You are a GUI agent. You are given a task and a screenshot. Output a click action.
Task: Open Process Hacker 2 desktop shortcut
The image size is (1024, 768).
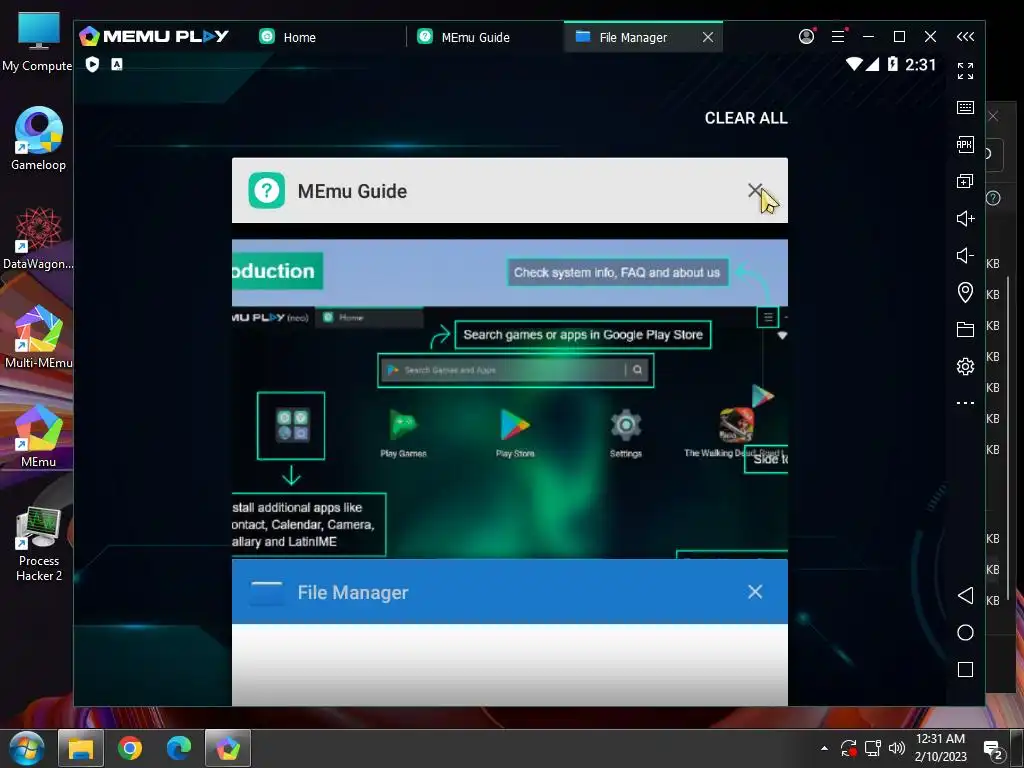pyautogui.click(x=39, y=543)
